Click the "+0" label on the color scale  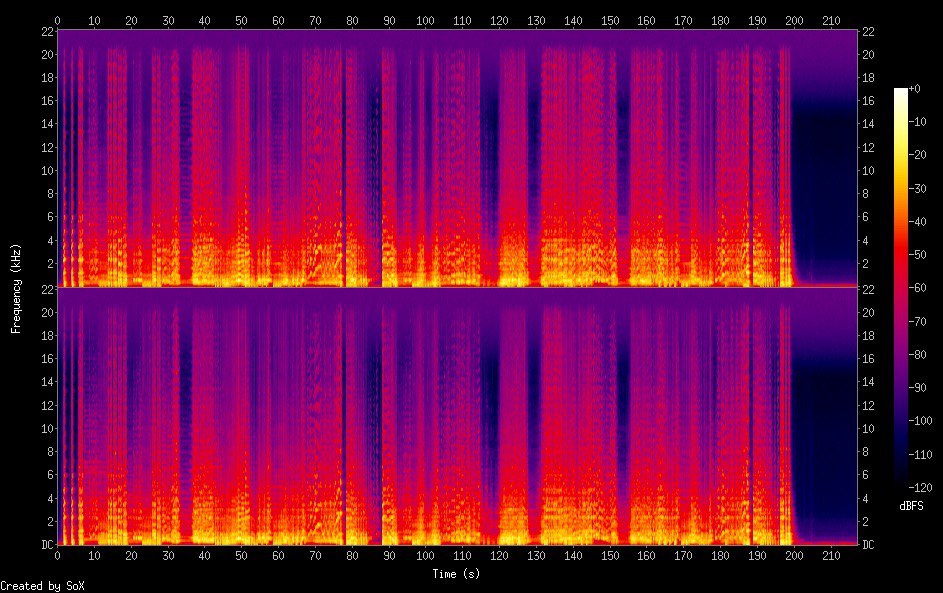click(x=914, y=88)
